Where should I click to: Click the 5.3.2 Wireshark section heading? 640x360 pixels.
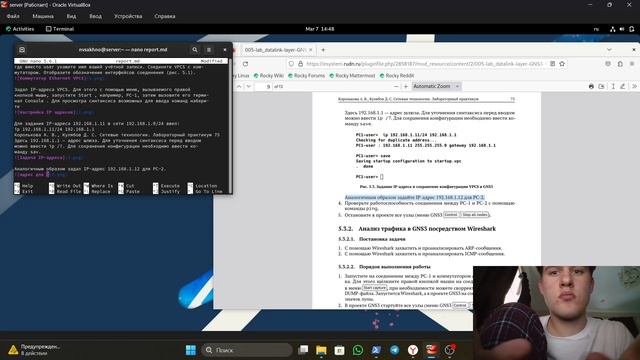pyautogui.click(x=417, y=229)
